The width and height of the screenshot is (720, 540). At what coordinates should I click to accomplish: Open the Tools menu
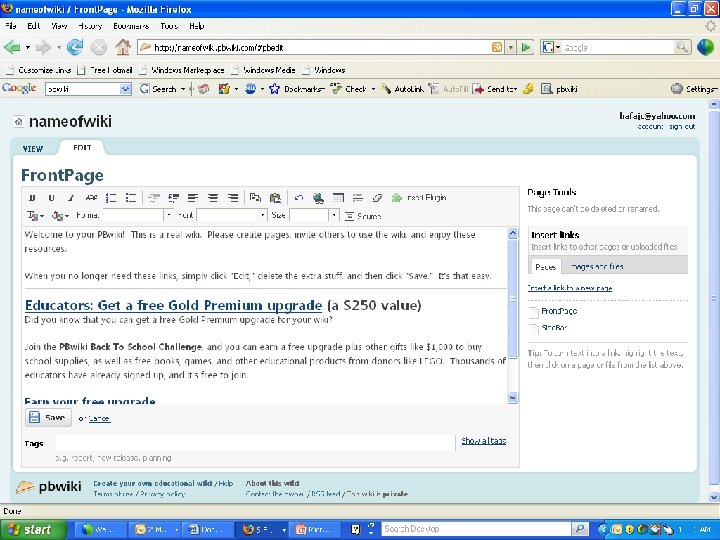tap(169, 26)
